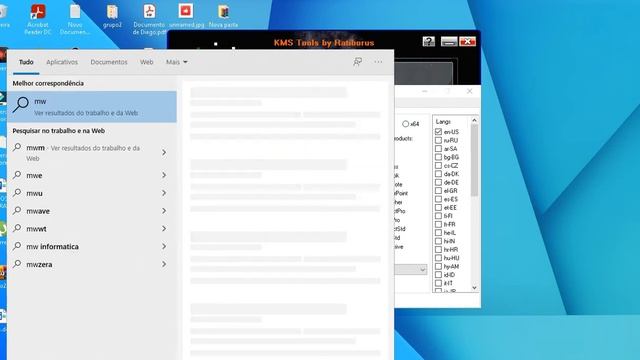Check the hi-IN language checkbox

[438, 241]
